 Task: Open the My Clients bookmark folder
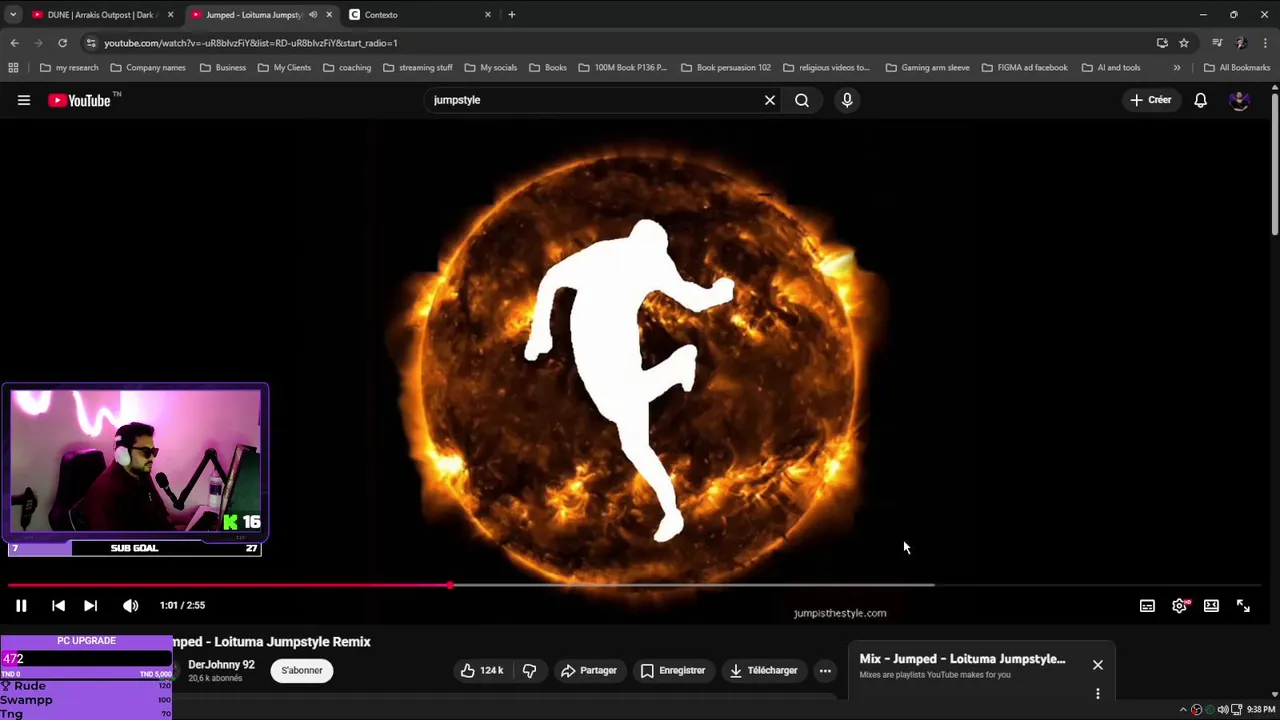click(284, 68)
